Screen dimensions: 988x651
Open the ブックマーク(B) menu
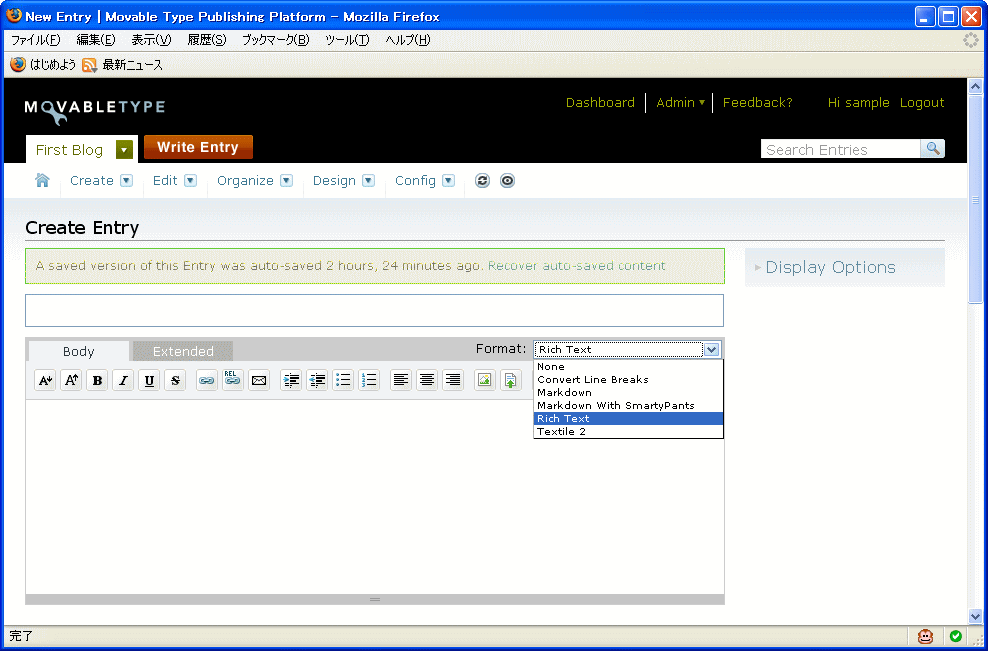(276, 40)
